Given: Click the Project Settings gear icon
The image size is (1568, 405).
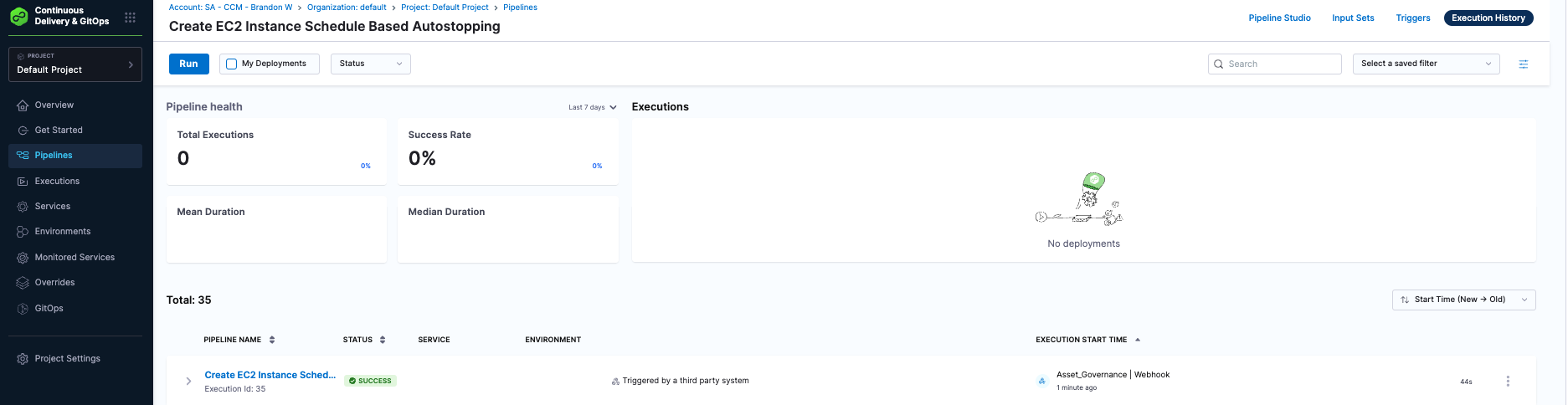Looking at the screenshot, I should point(23,359).
